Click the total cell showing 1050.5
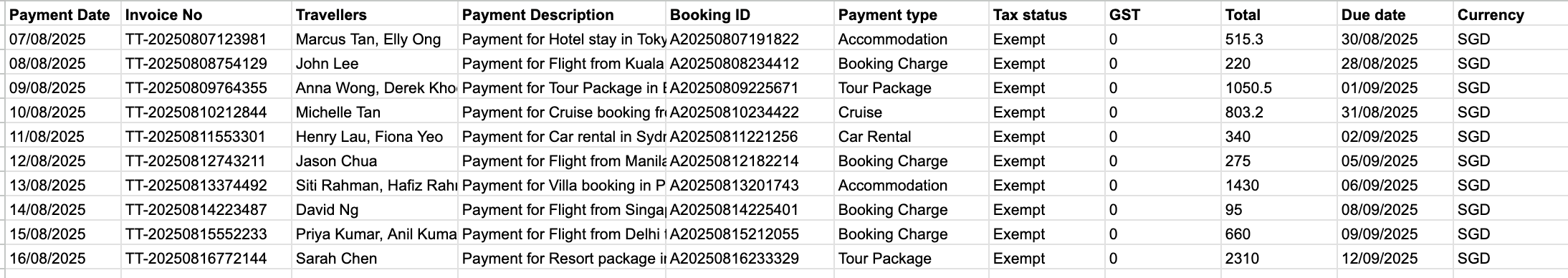Screen dimensions: 1568x278 1279,88
